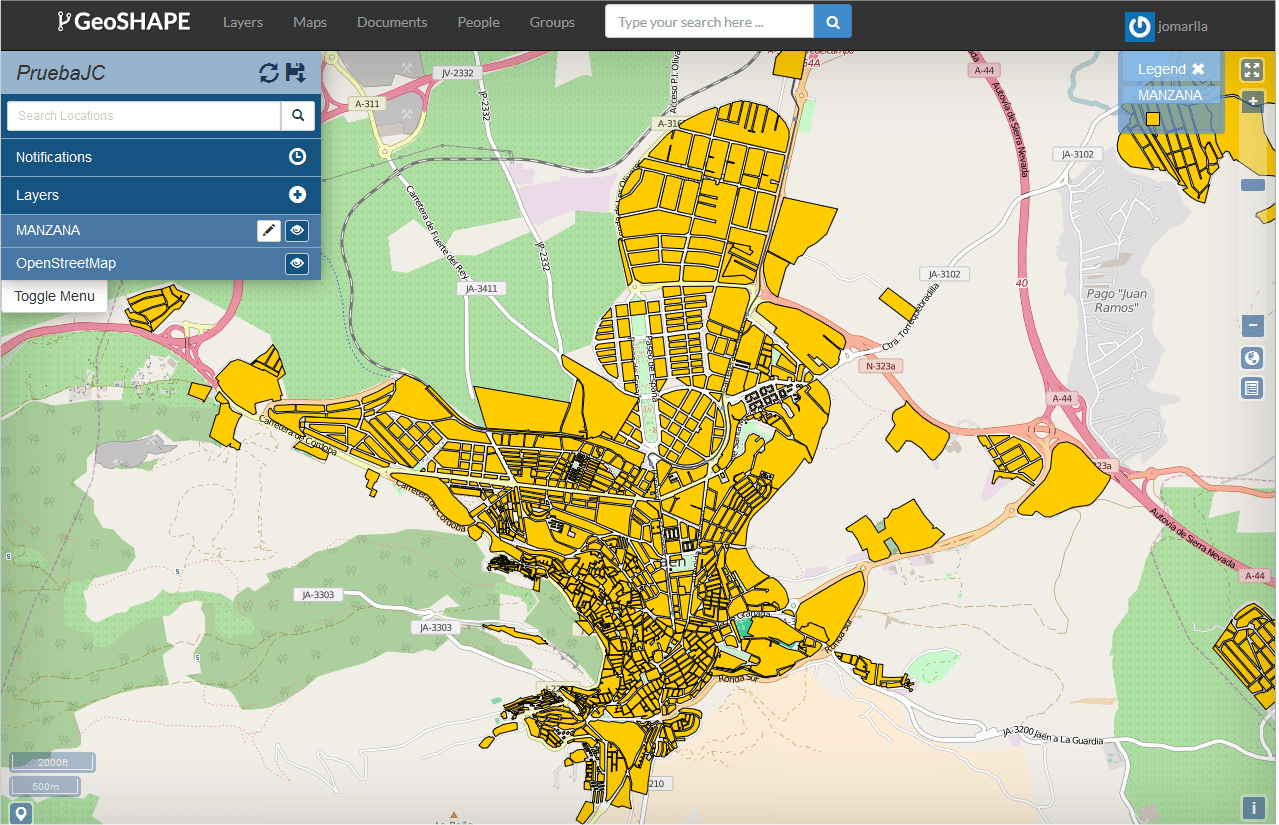Viewport: 1279px width, 825px height.
Task: Open the Groups nav menu item
Action: click(x=552, y=22)
